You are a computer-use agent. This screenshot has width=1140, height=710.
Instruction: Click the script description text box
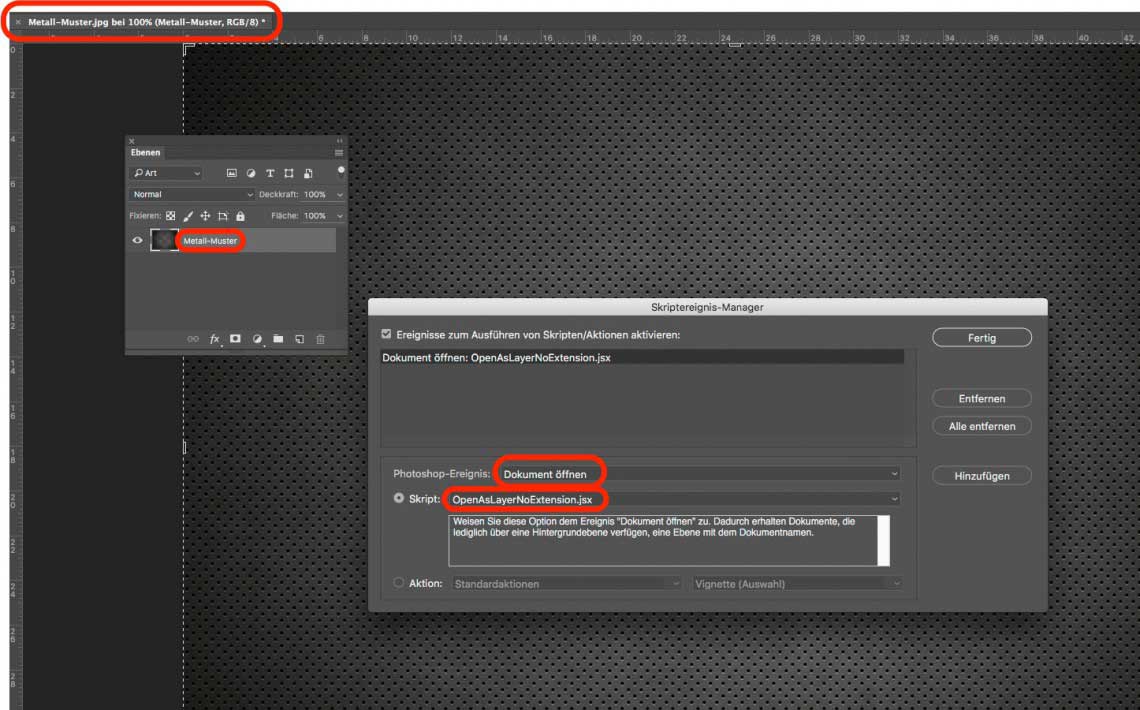[662, 541]
